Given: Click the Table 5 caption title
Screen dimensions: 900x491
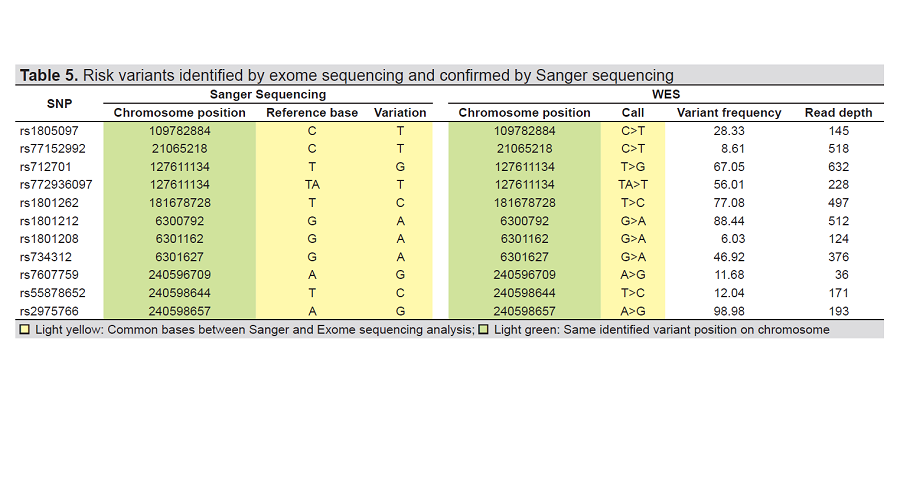Looking at the screenshot, I should click(347, 75).
